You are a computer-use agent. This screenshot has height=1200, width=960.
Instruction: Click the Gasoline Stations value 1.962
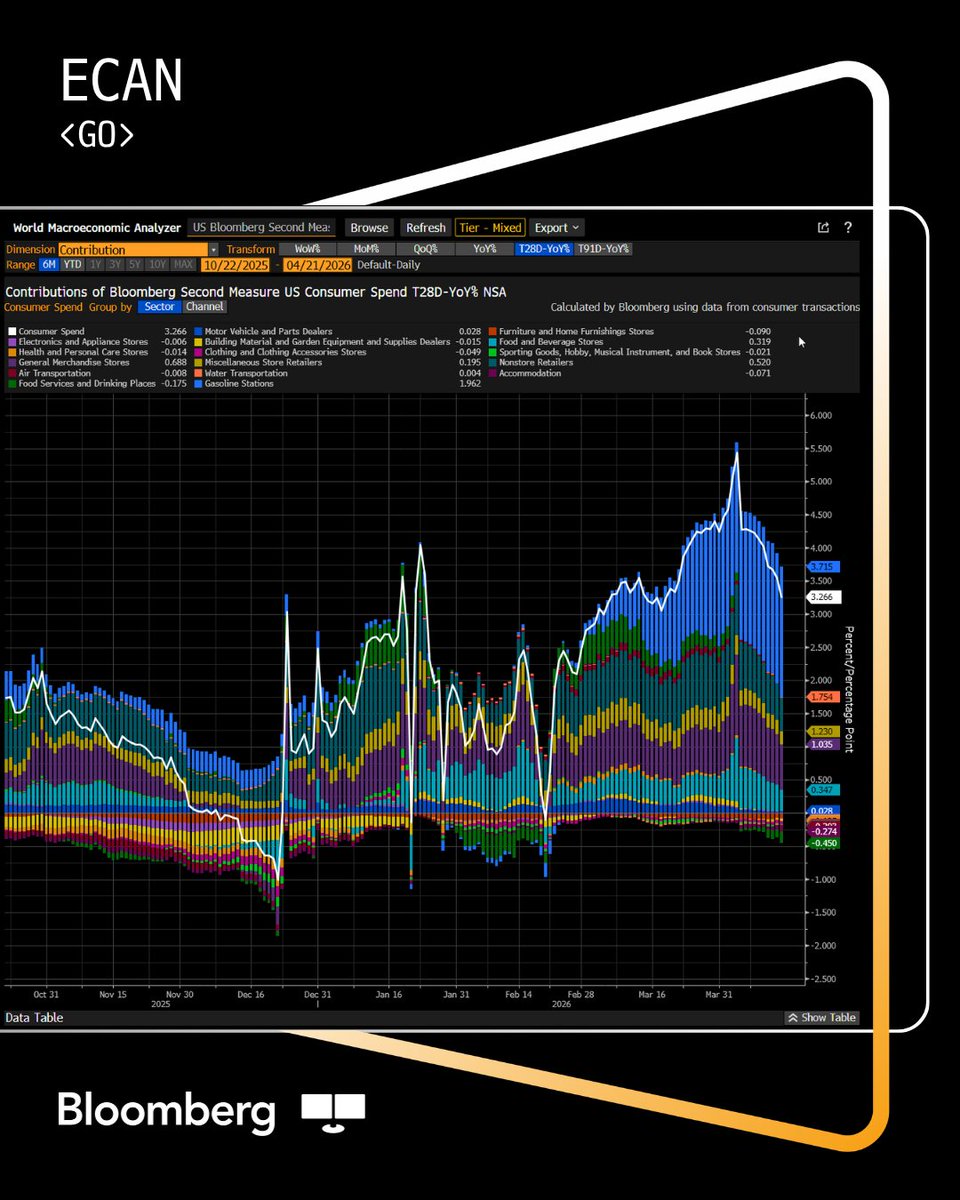tap(470, 384)
